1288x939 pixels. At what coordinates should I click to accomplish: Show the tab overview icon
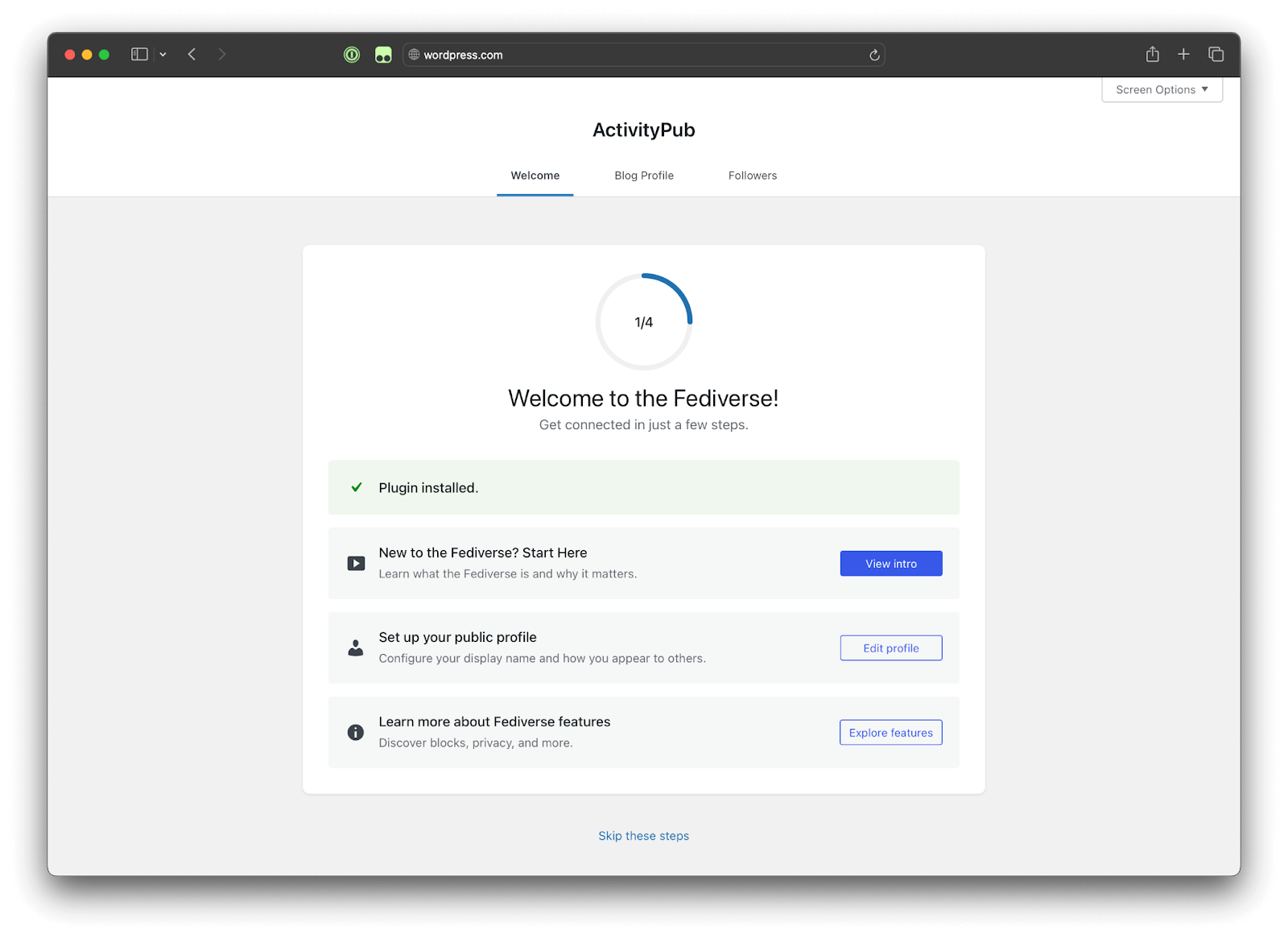pyautogui.click(x=1216, y=54)
